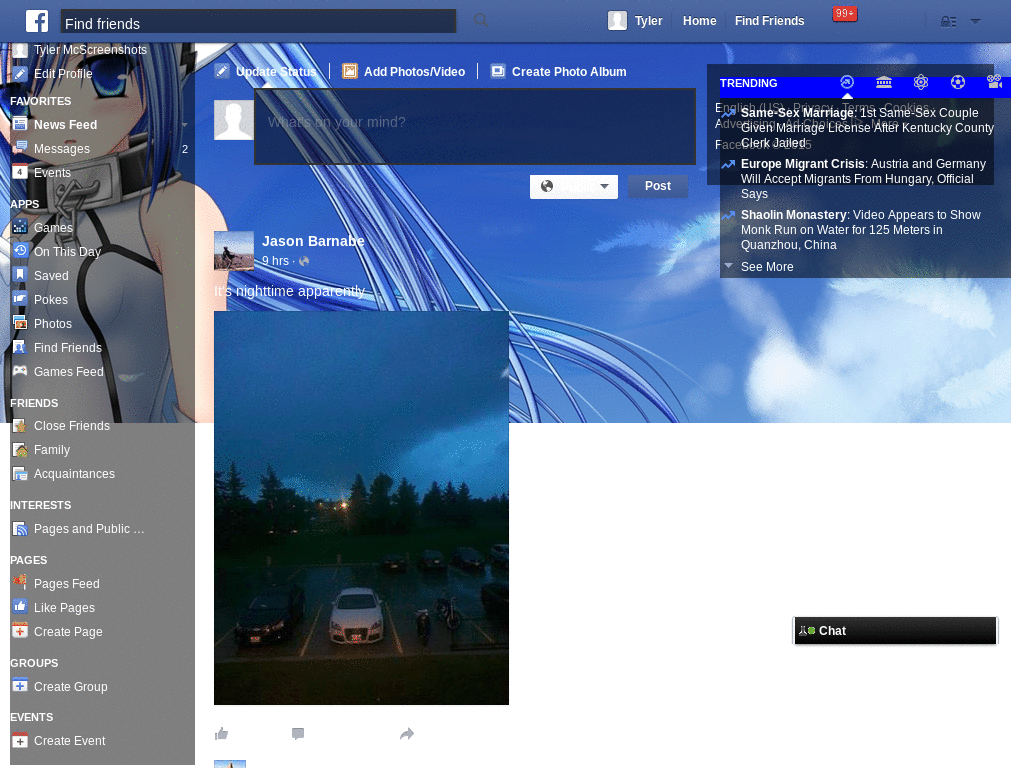Click the Saved bookmark icon

20,276
